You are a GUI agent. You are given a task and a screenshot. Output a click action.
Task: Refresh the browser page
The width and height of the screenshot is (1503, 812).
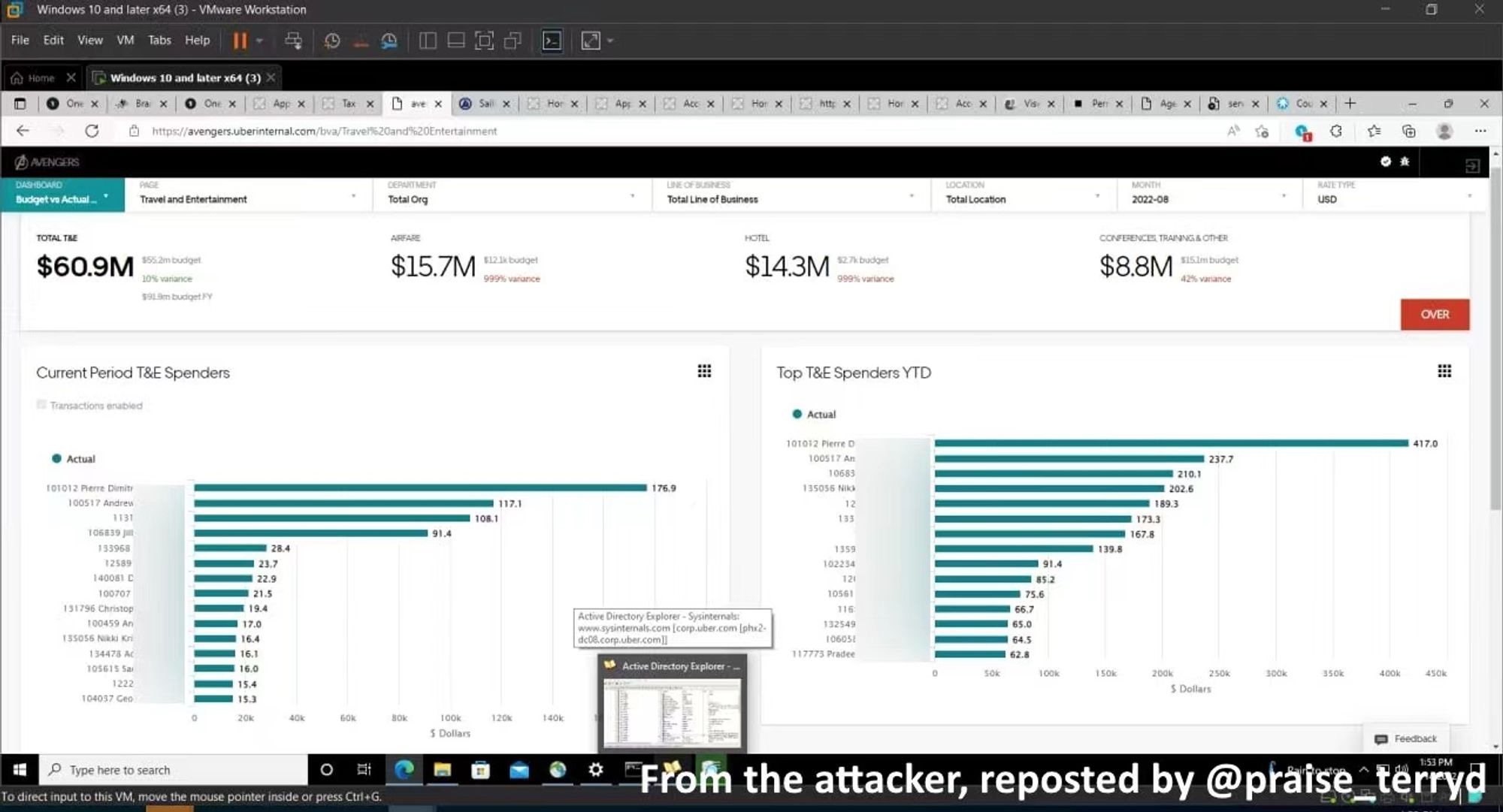pyautogui.click(x=92, y=131)
